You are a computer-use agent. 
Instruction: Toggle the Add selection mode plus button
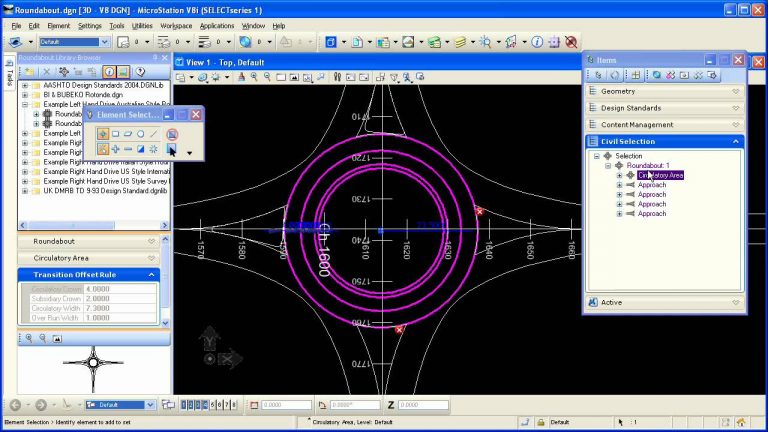[116, 149]
